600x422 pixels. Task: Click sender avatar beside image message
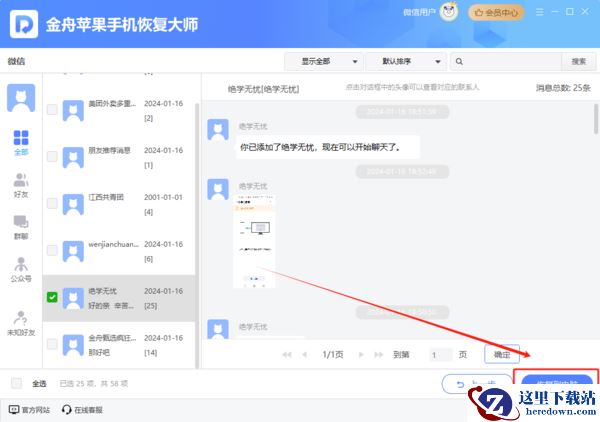(218, 189)
